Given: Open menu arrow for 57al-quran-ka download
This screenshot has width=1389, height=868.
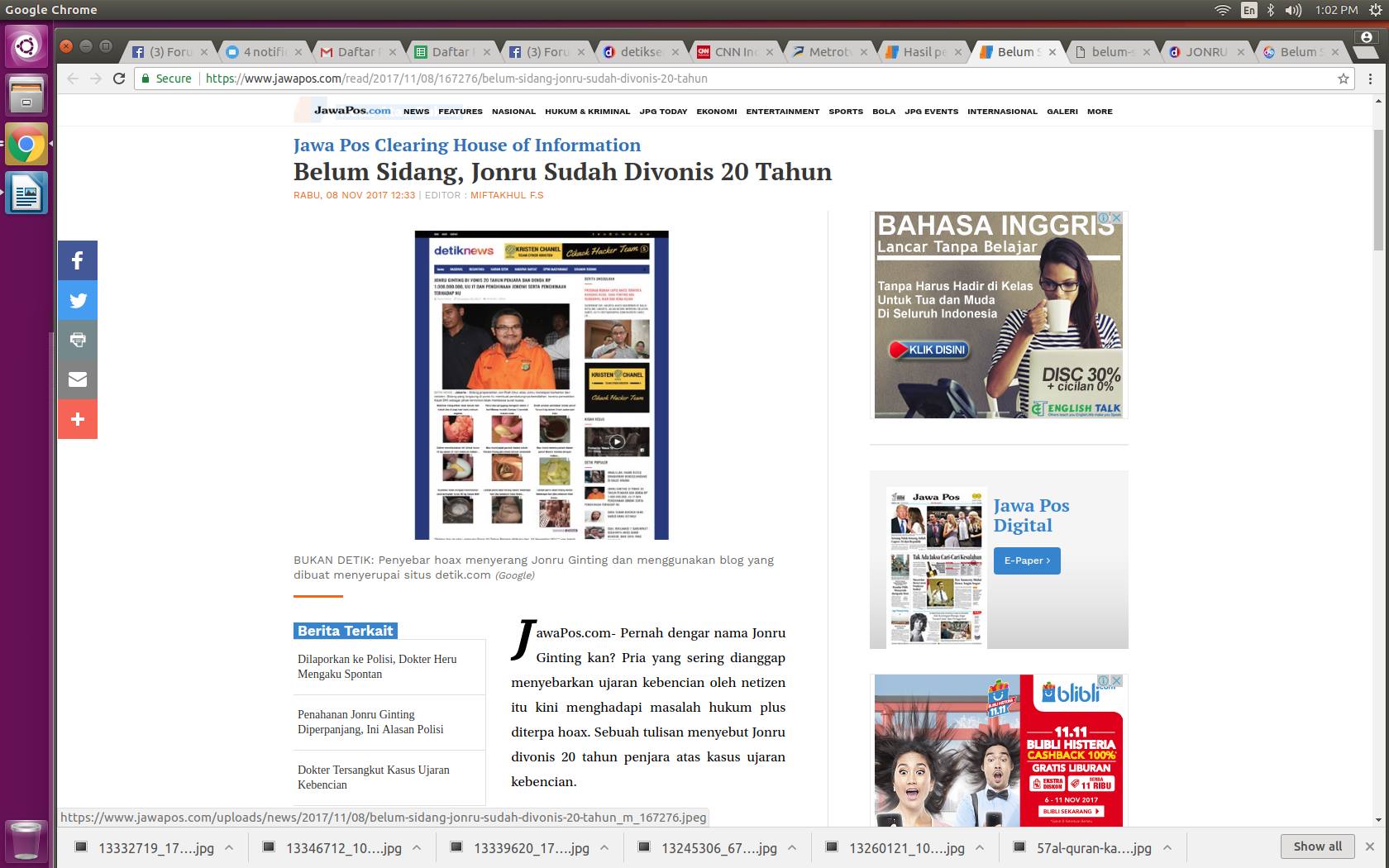Looking at the screenshot, I should pos(1167,847).
